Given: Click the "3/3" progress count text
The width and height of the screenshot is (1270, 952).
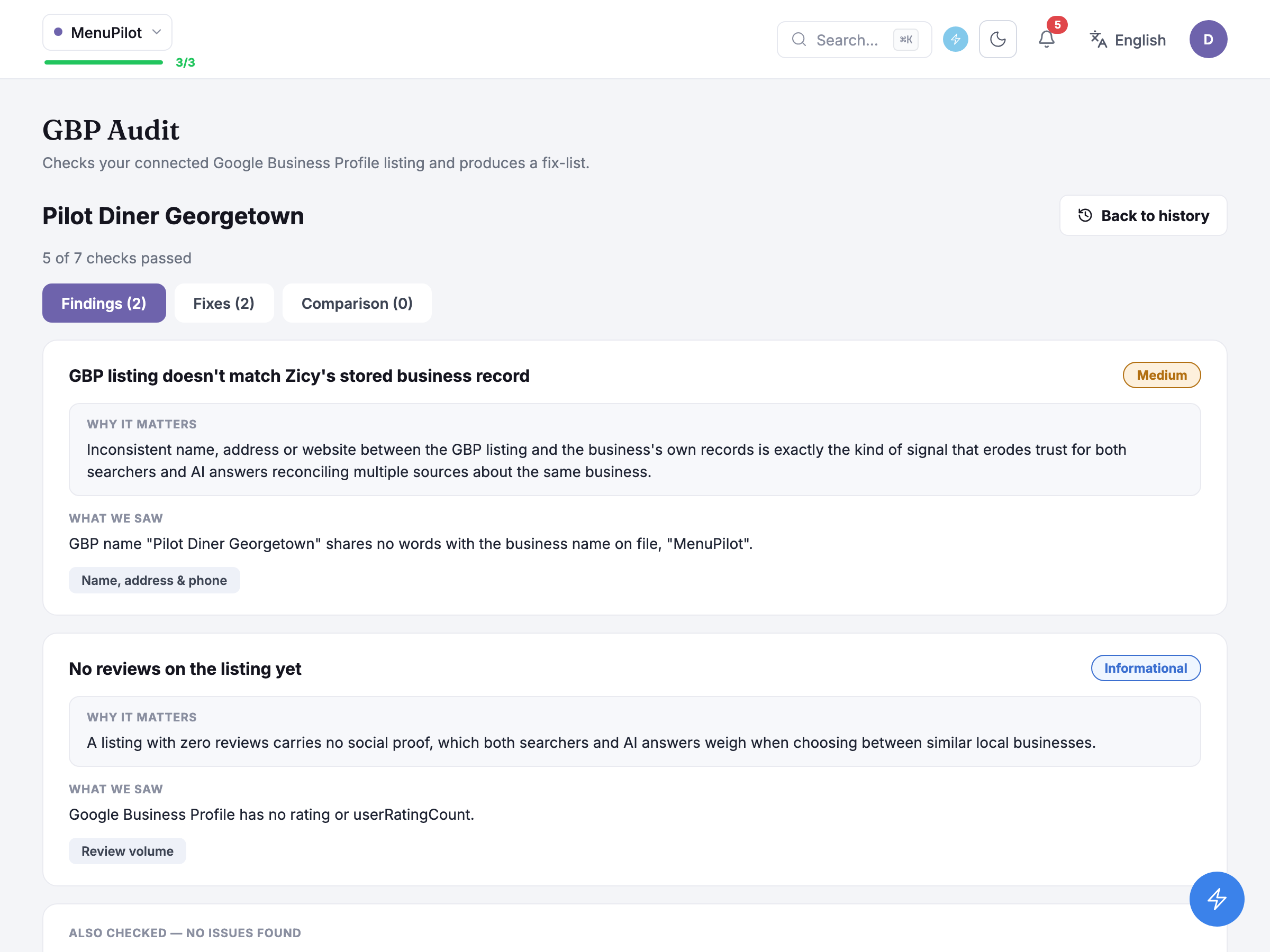Looking at the screenshot, I should tap(185, 62).
